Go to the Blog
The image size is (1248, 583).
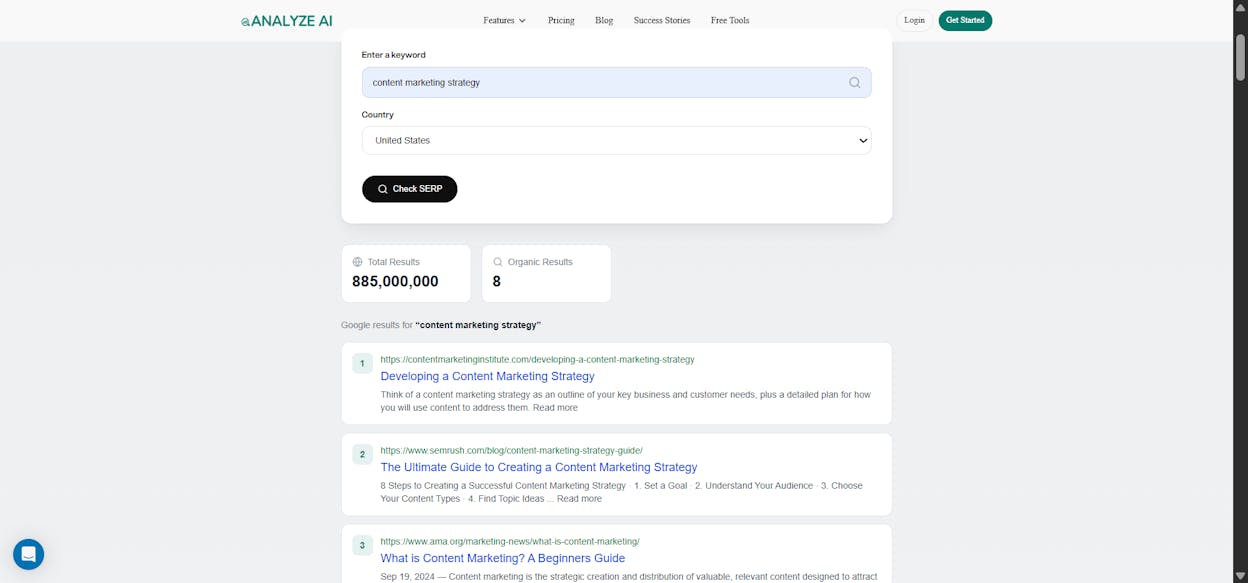[604, 20]
